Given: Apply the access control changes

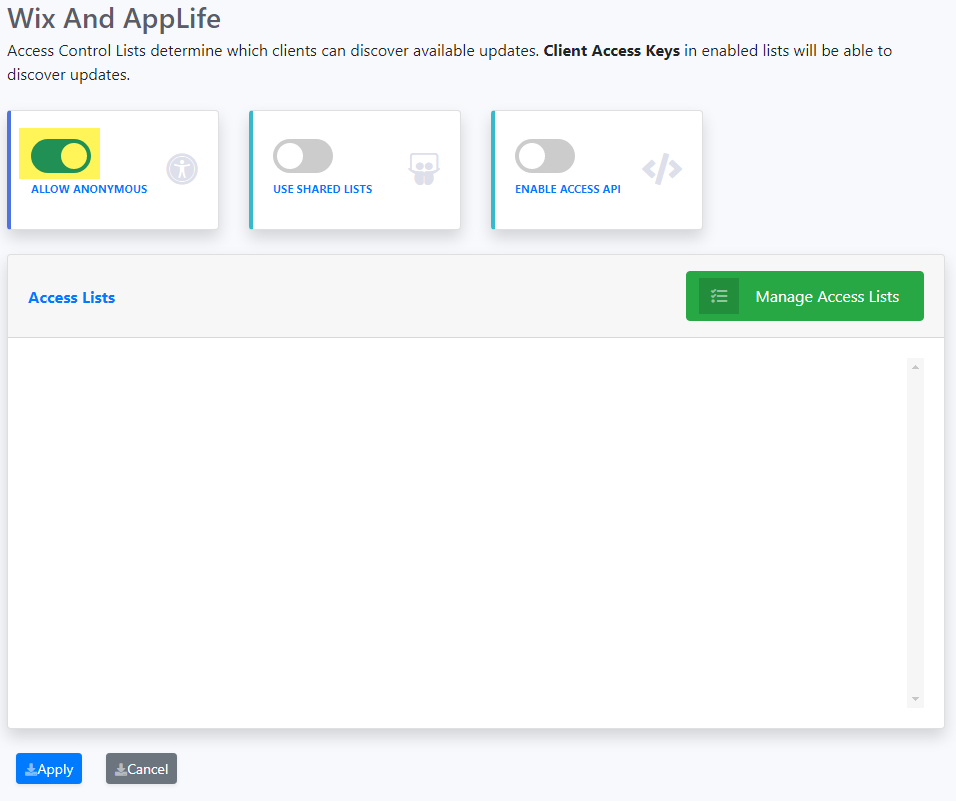Looking at the screenshot, I should [x=49, y=769].
